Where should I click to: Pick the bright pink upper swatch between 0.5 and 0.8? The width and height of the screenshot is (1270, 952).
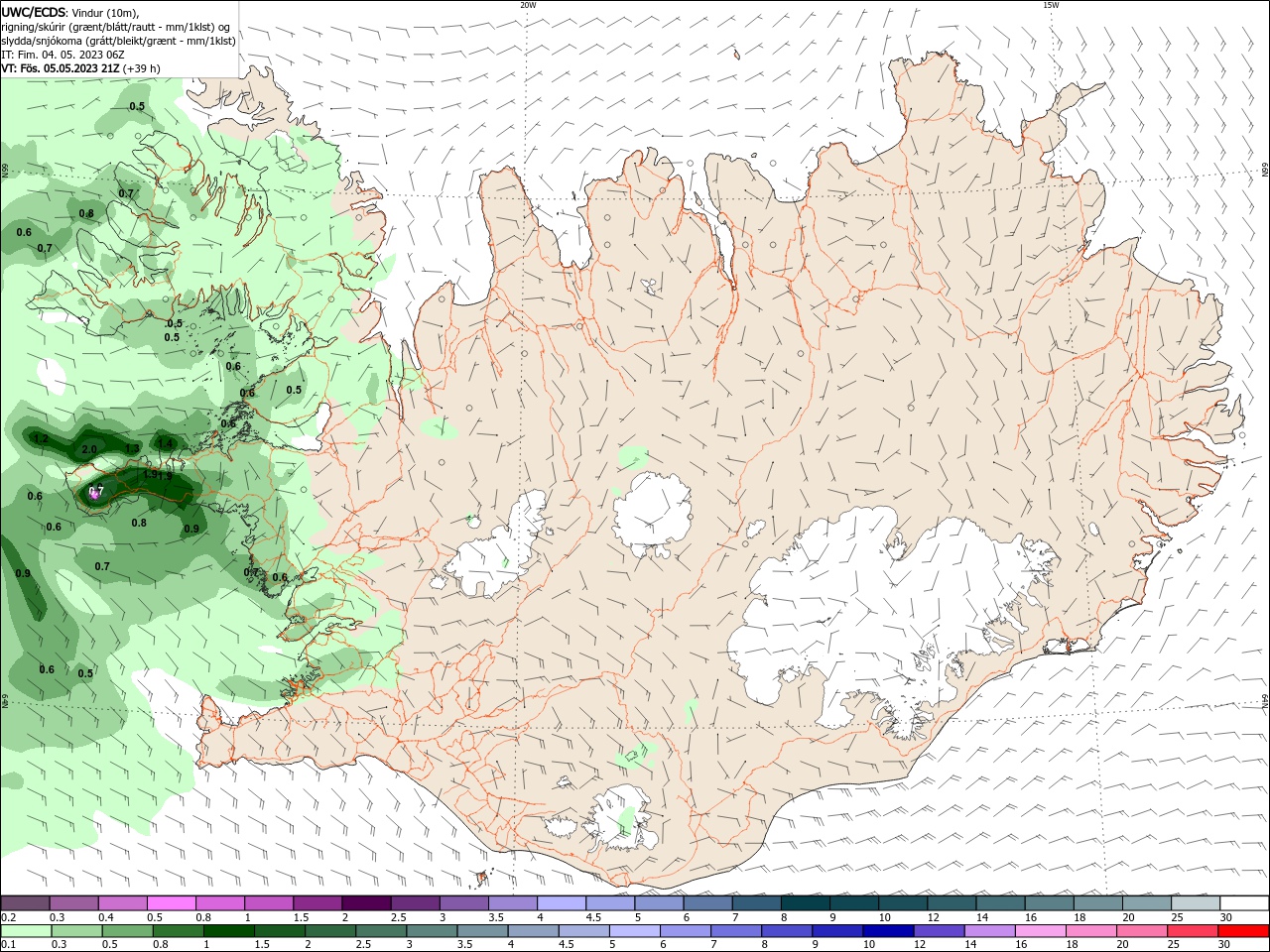(171, 903)
